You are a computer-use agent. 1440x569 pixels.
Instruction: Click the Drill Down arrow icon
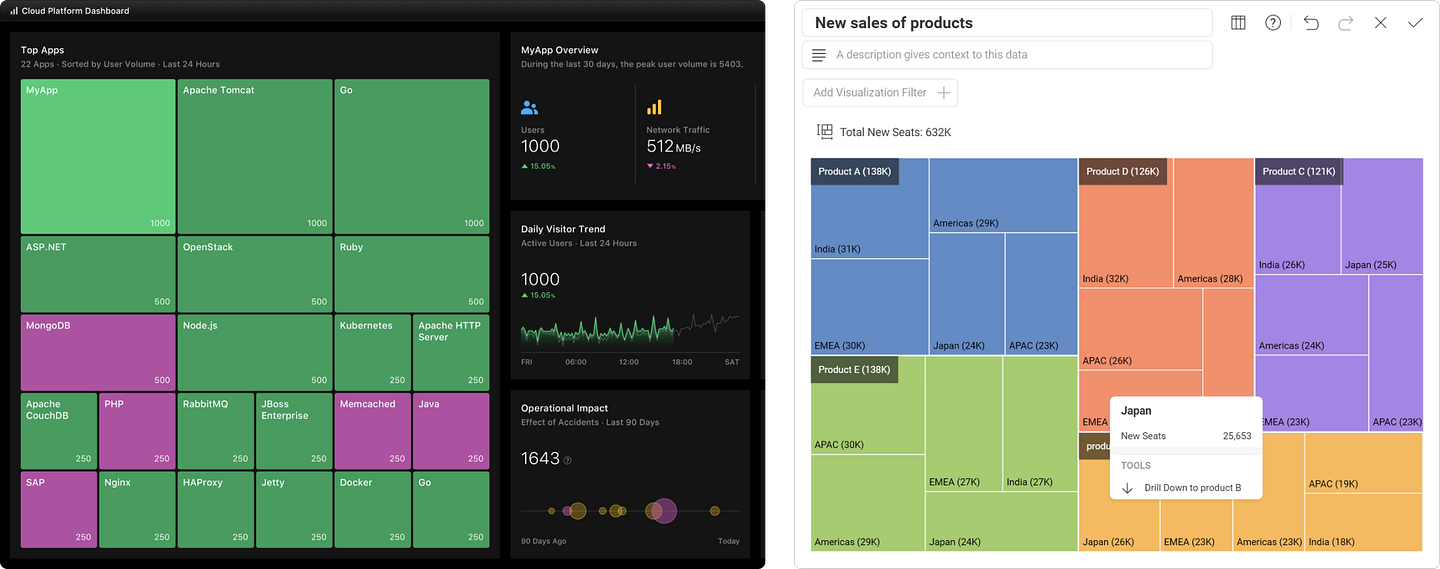[1127, 488]
